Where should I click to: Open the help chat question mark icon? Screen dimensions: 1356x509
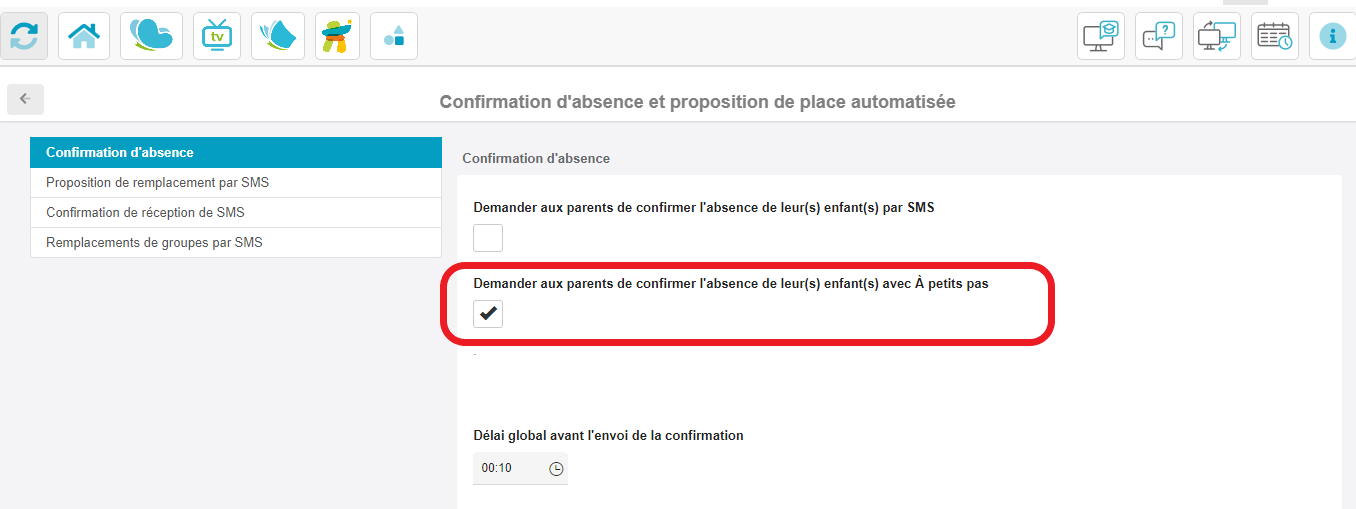1159,36
